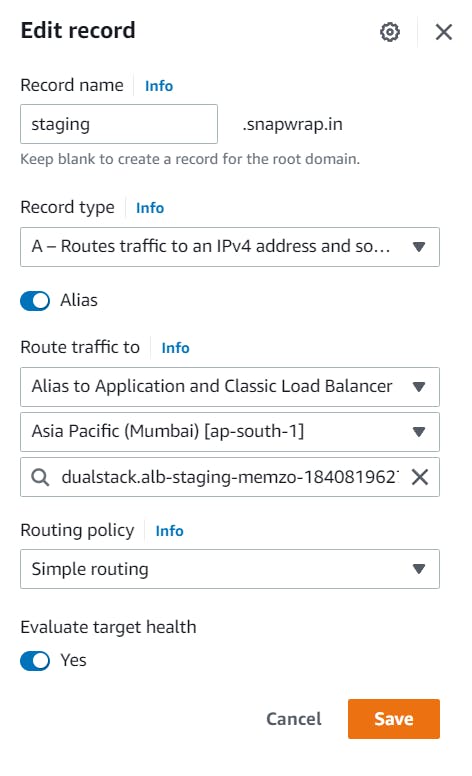Click arrow beside Alias to Application and Classic Load Balancer
Image resolution: width=472 pixels, height=776 pixels.
419,387
